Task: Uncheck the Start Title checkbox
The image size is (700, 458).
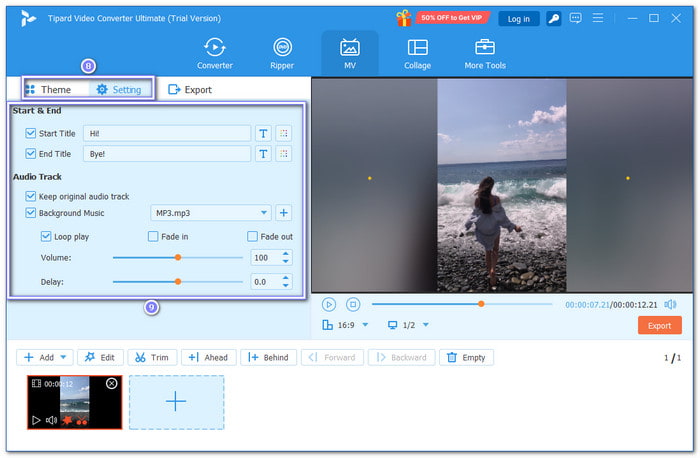Action: tap(30, 133)
